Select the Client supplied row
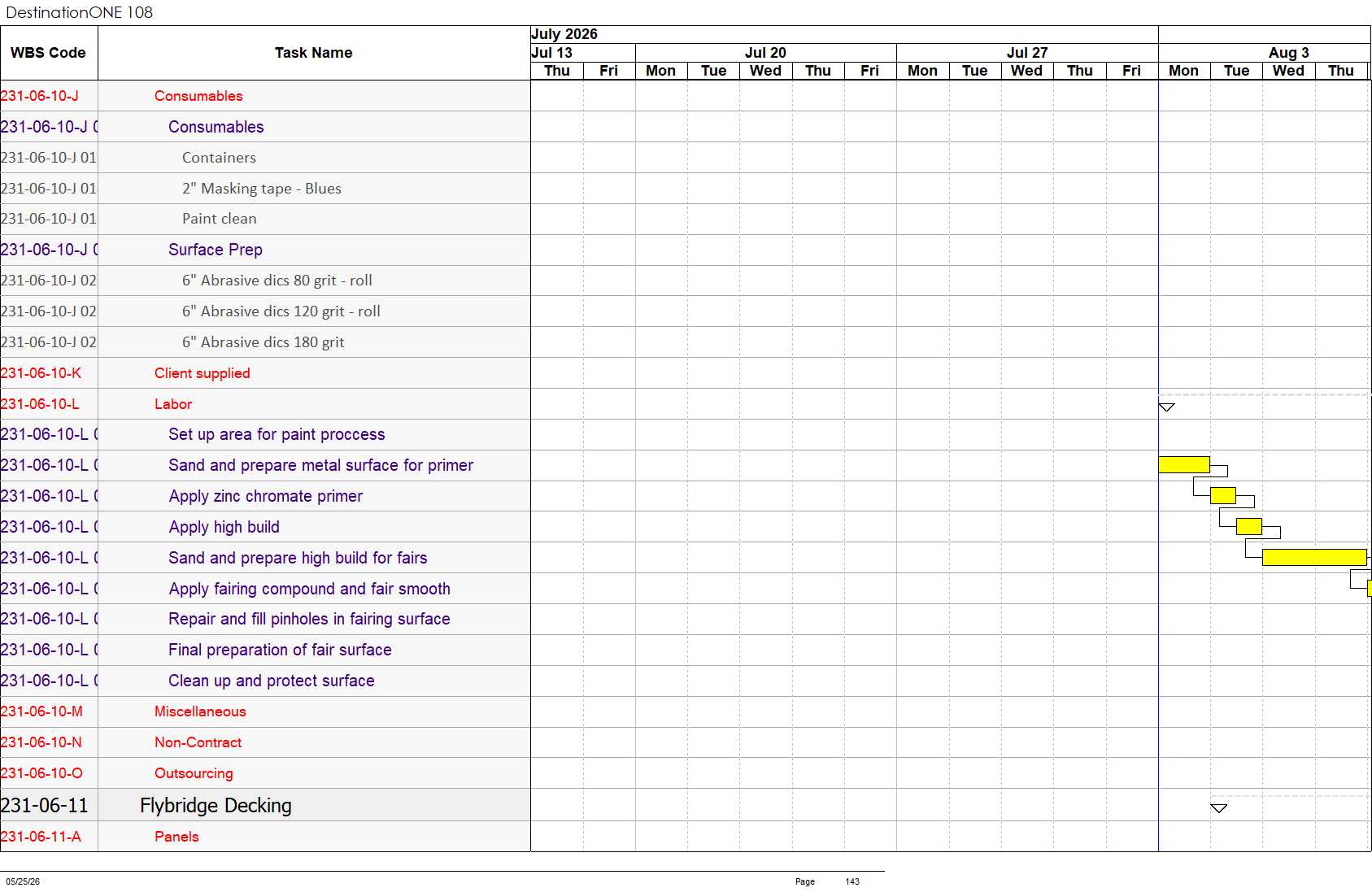 (x=265, y=373)
